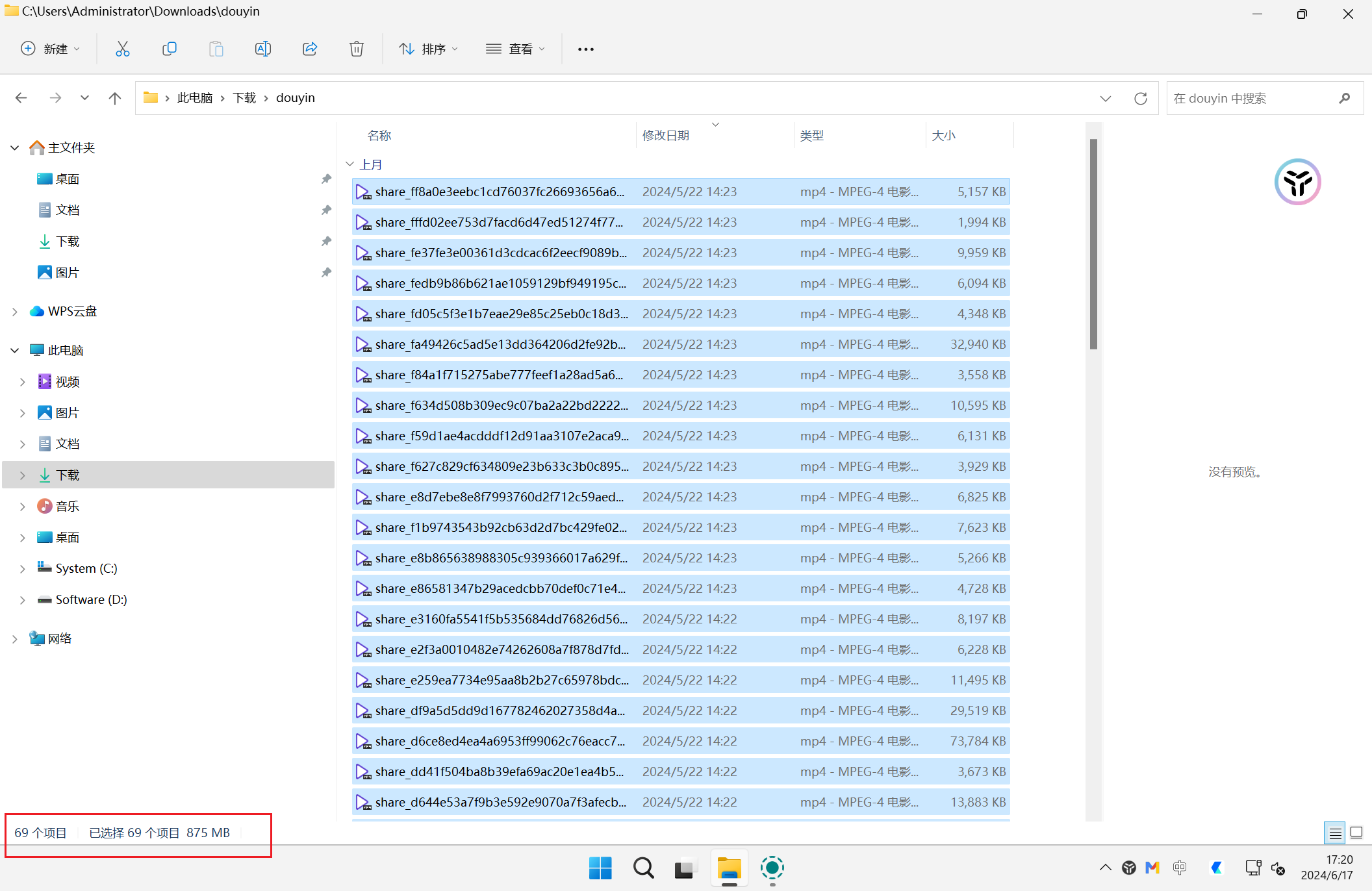1372x891 pixels.
Task: Click the blue bird tray icon
Action: (x=1217, y=868)
